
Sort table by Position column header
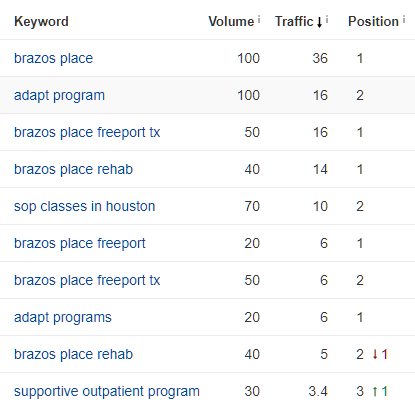(373, 22)
